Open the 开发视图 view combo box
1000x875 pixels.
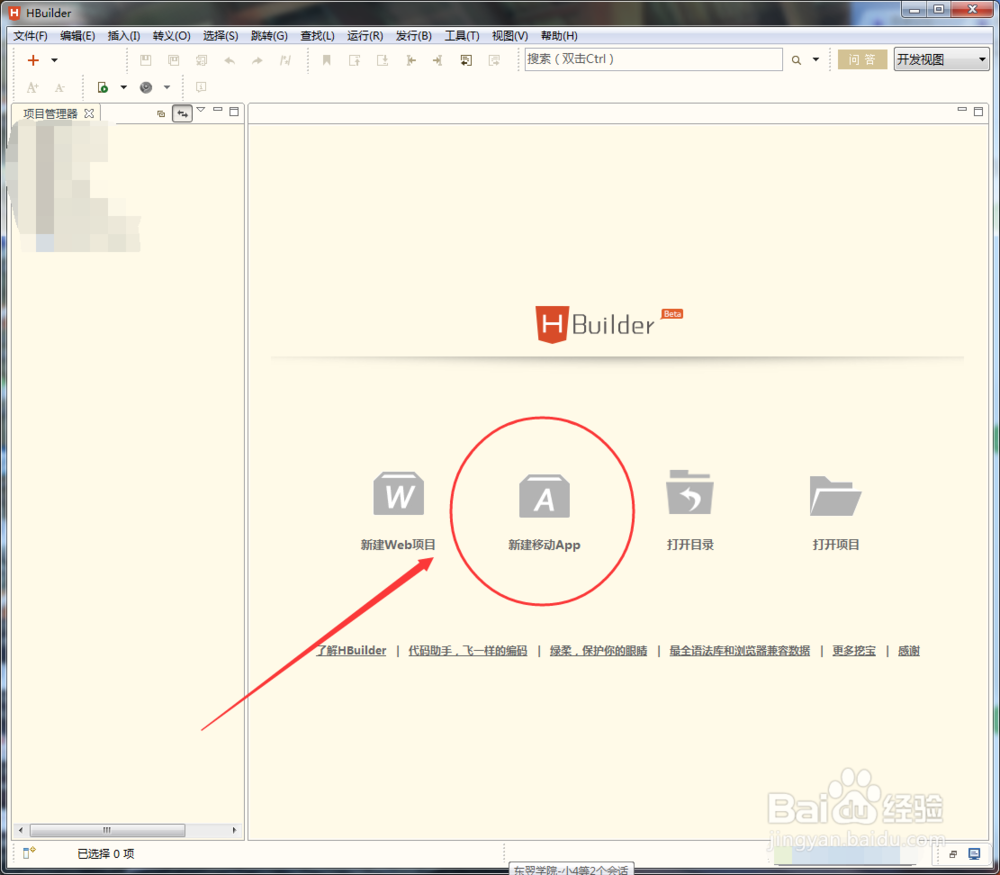(941, 59)
